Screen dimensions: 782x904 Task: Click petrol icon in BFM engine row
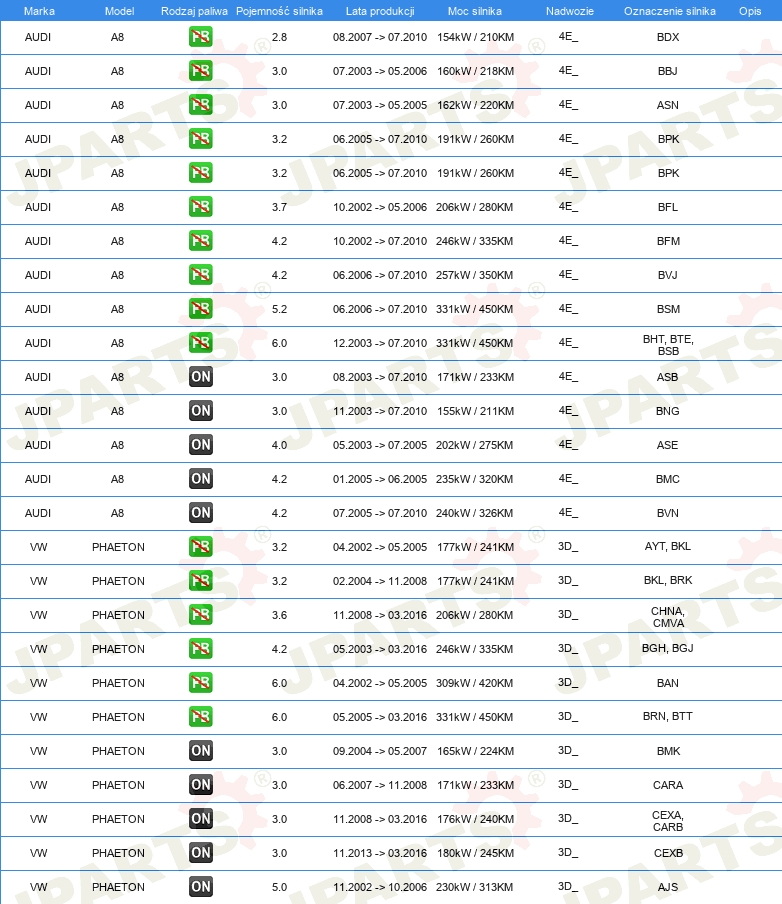201,241
